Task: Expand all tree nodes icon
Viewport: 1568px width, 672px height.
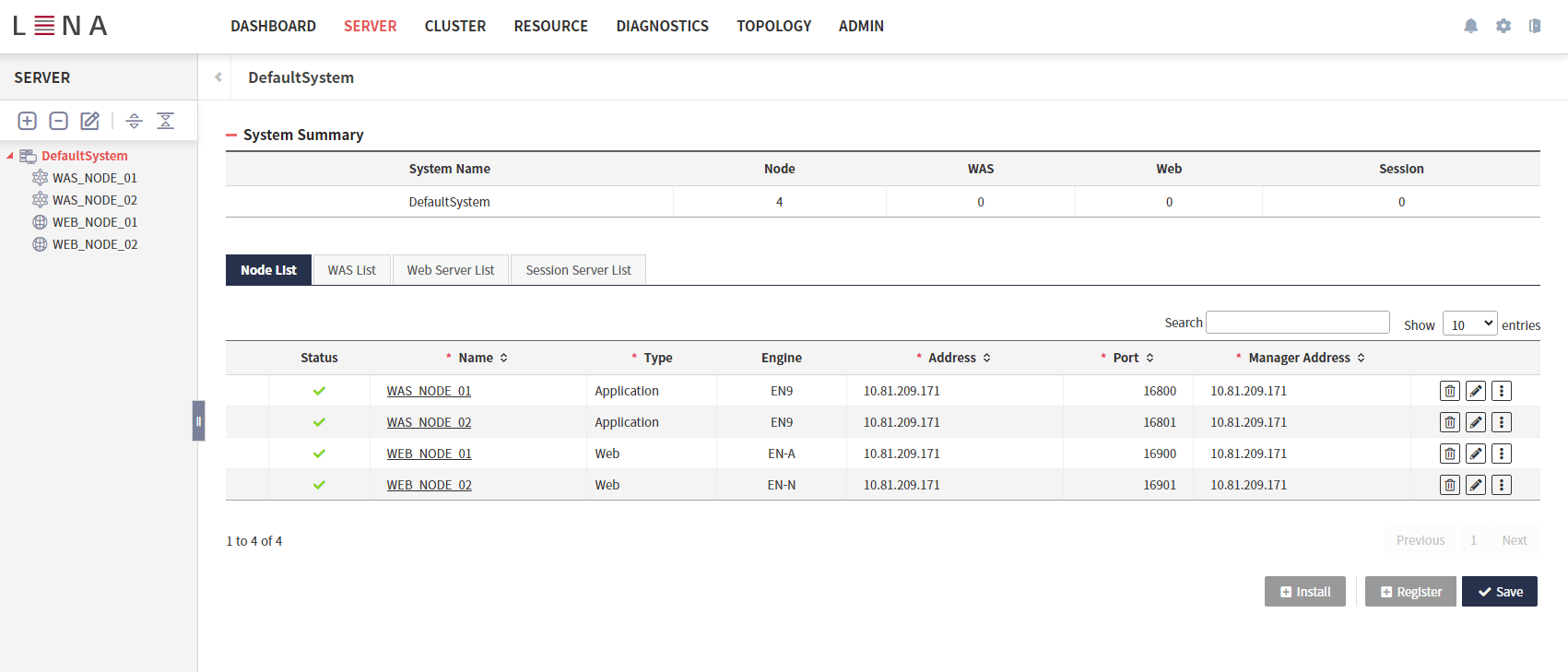Action: [135, 121]
